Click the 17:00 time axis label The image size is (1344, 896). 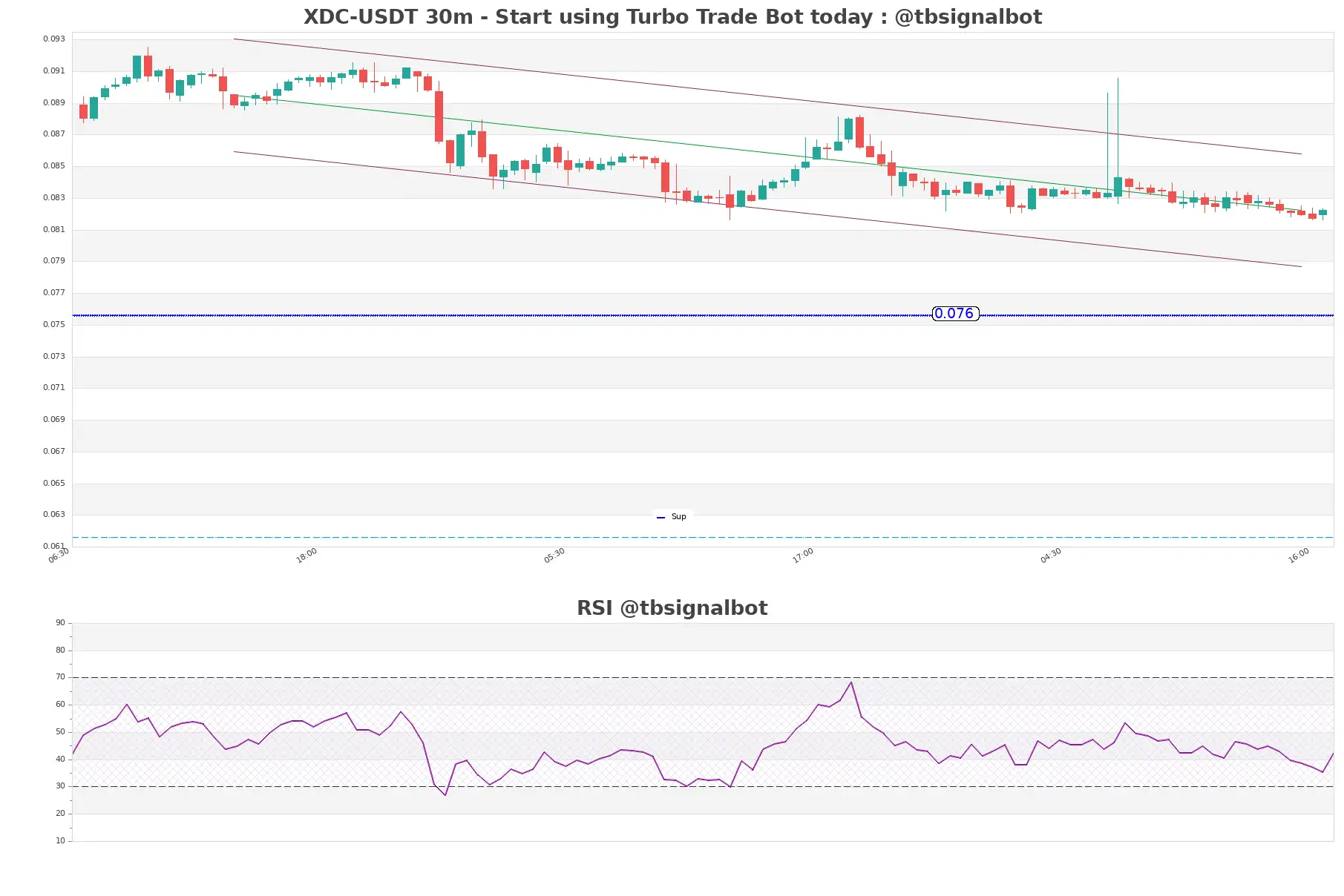click(803, 556)
